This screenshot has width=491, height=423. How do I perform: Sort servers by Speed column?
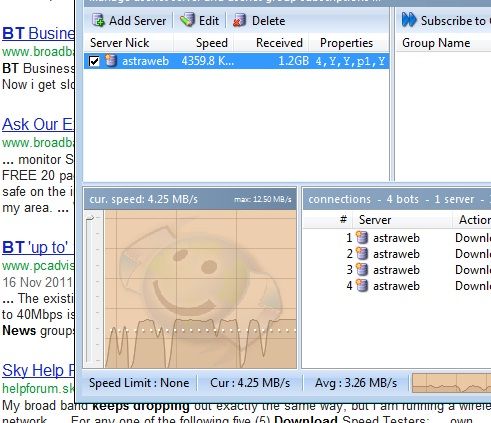(203, 43)
